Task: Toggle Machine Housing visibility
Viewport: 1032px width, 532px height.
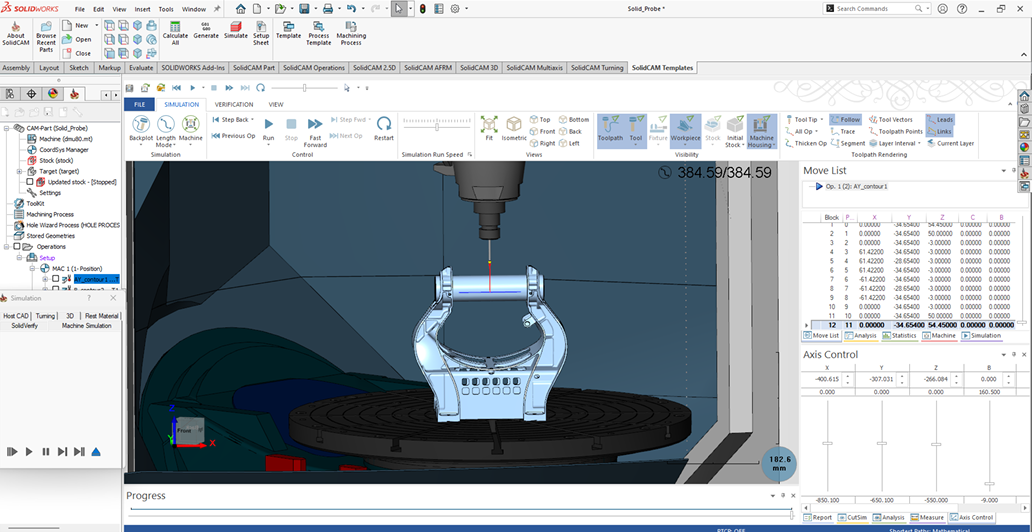Action: click(x=762, y=131)
